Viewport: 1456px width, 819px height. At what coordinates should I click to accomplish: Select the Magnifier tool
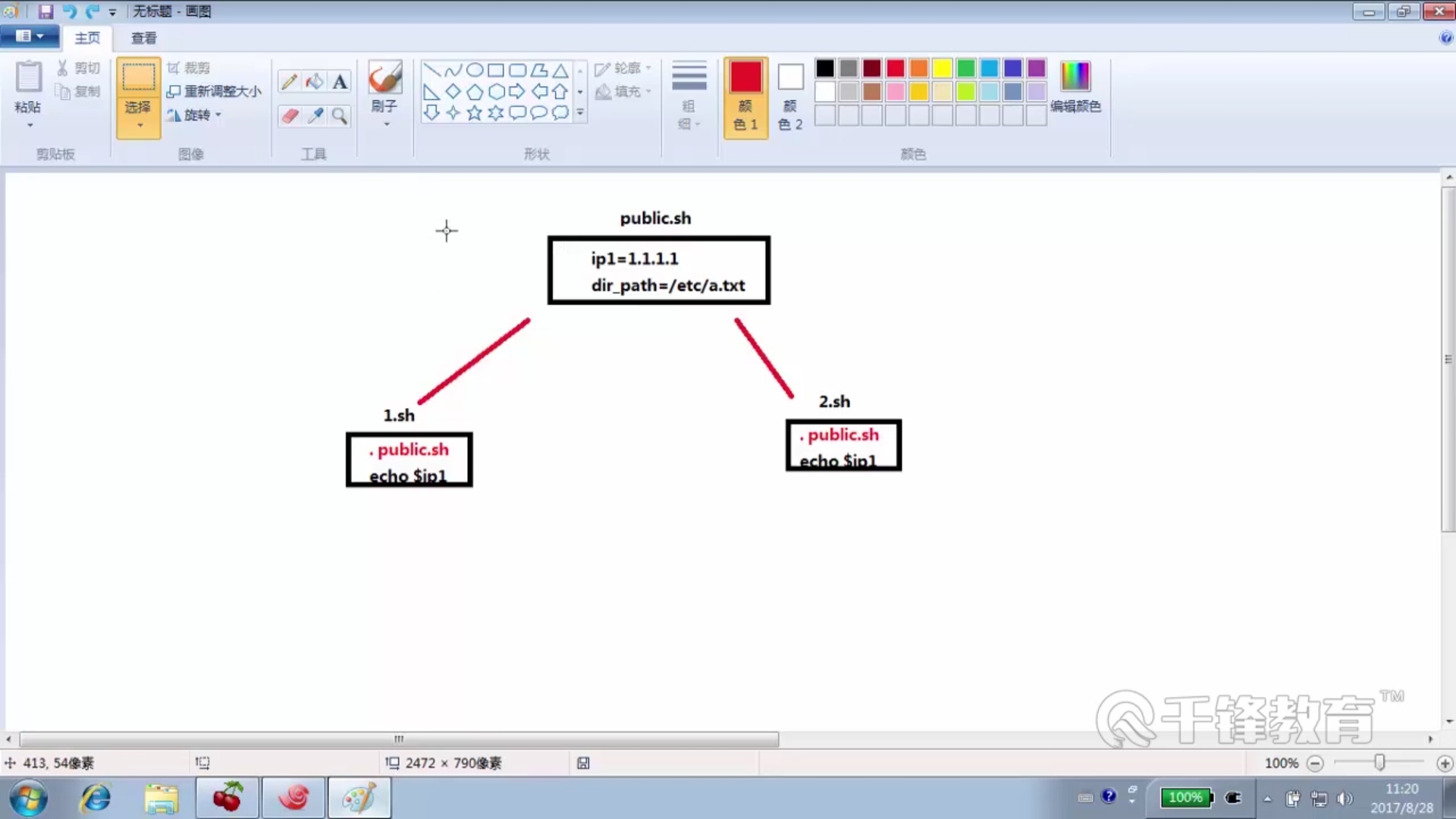[340, 115]
